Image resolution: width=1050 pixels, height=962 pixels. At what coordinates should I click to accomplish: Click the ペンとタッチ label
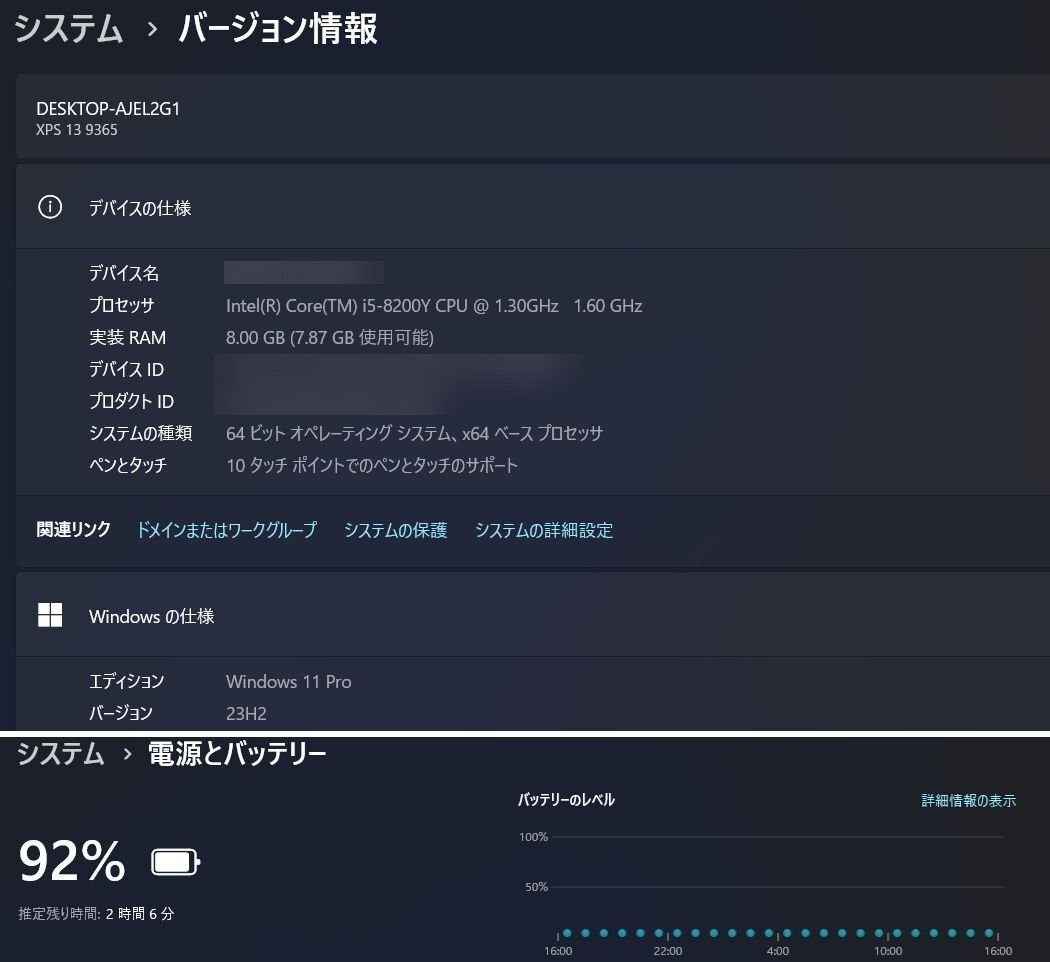point(128,465)
